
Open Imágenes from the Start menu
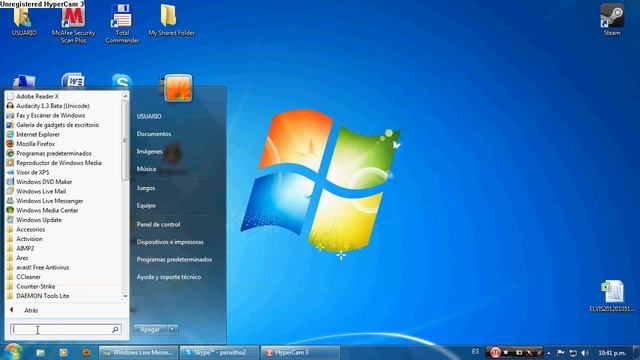pyautogui.click(x=149, y=151)
